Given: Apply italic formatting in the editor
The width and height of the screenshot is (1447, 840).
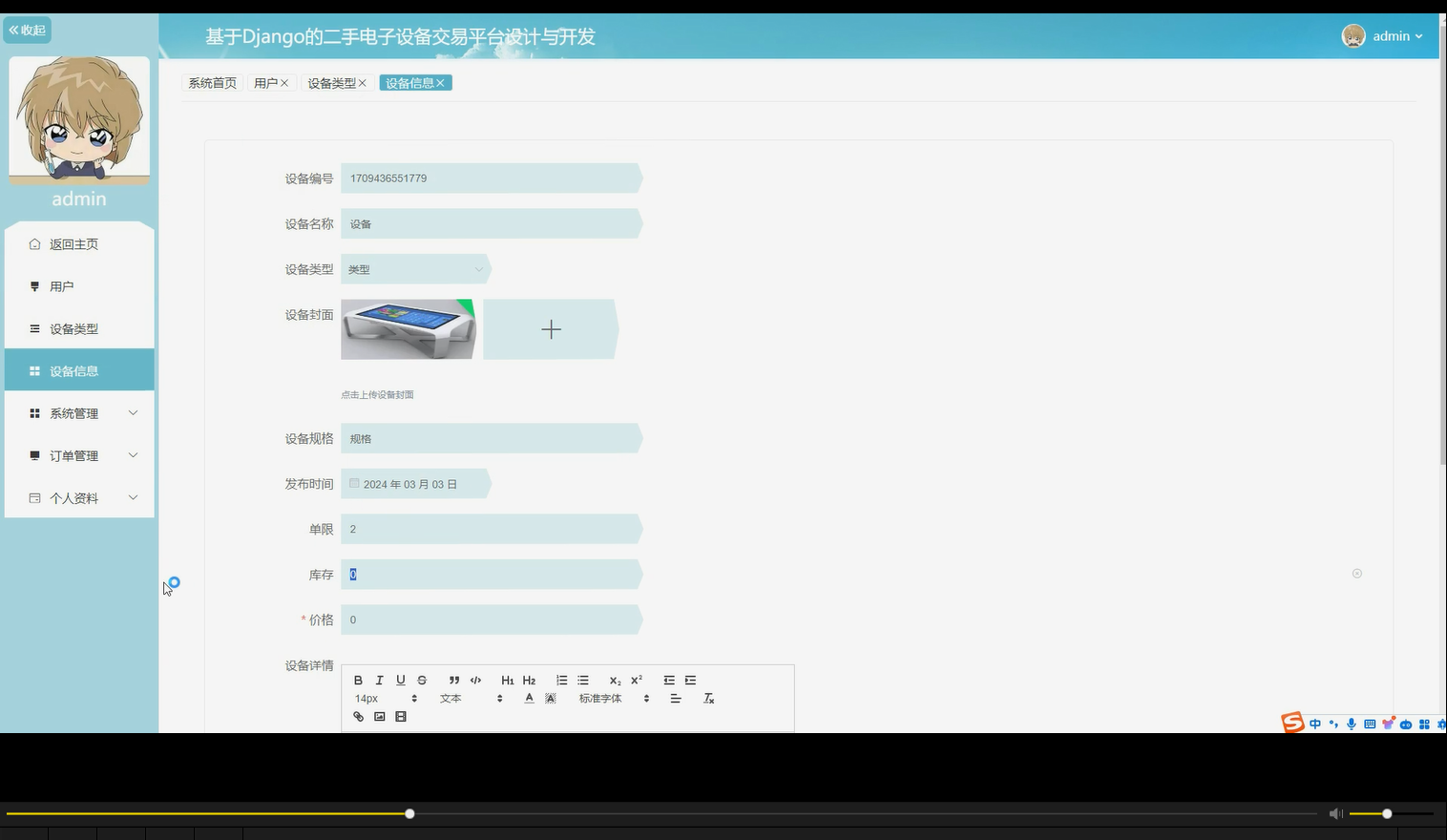Looking at the screenshot, I should pos(379,681).
